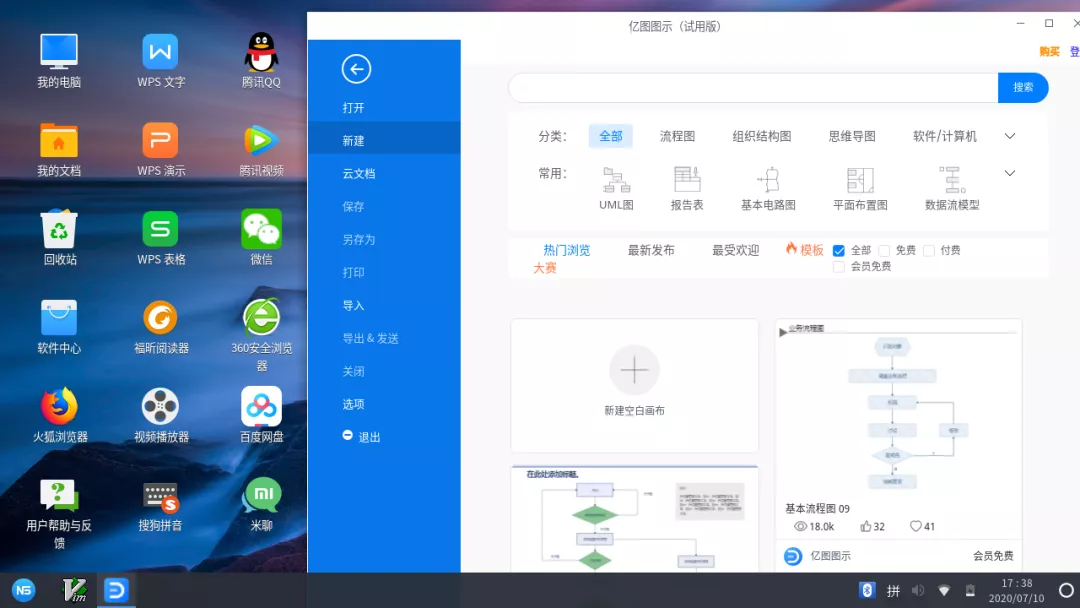
Task: Open 微信 desktop icon
Action: (261, 238)
